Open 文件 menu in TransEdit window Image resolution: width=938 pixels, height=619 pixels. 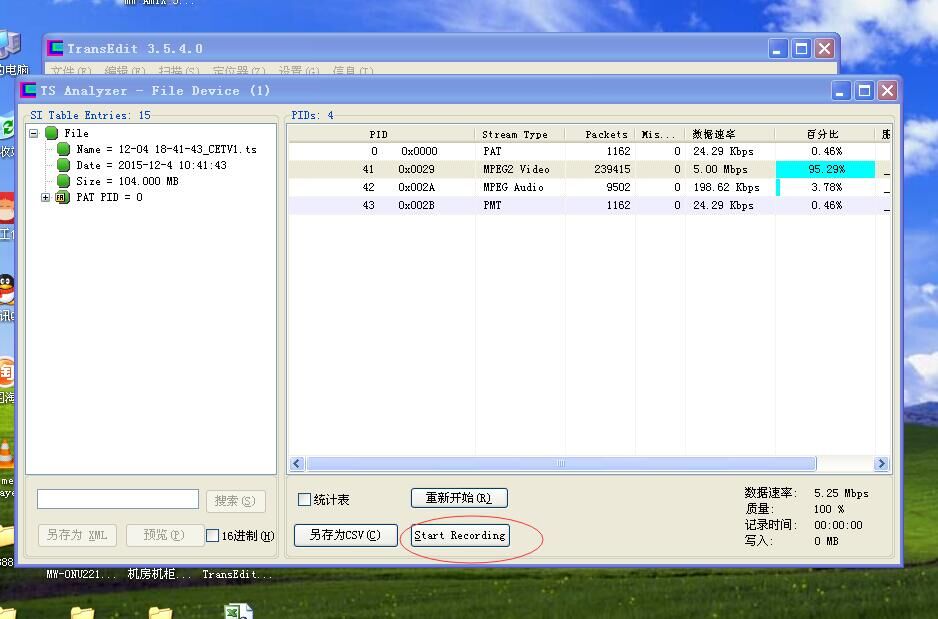(71, 71)
